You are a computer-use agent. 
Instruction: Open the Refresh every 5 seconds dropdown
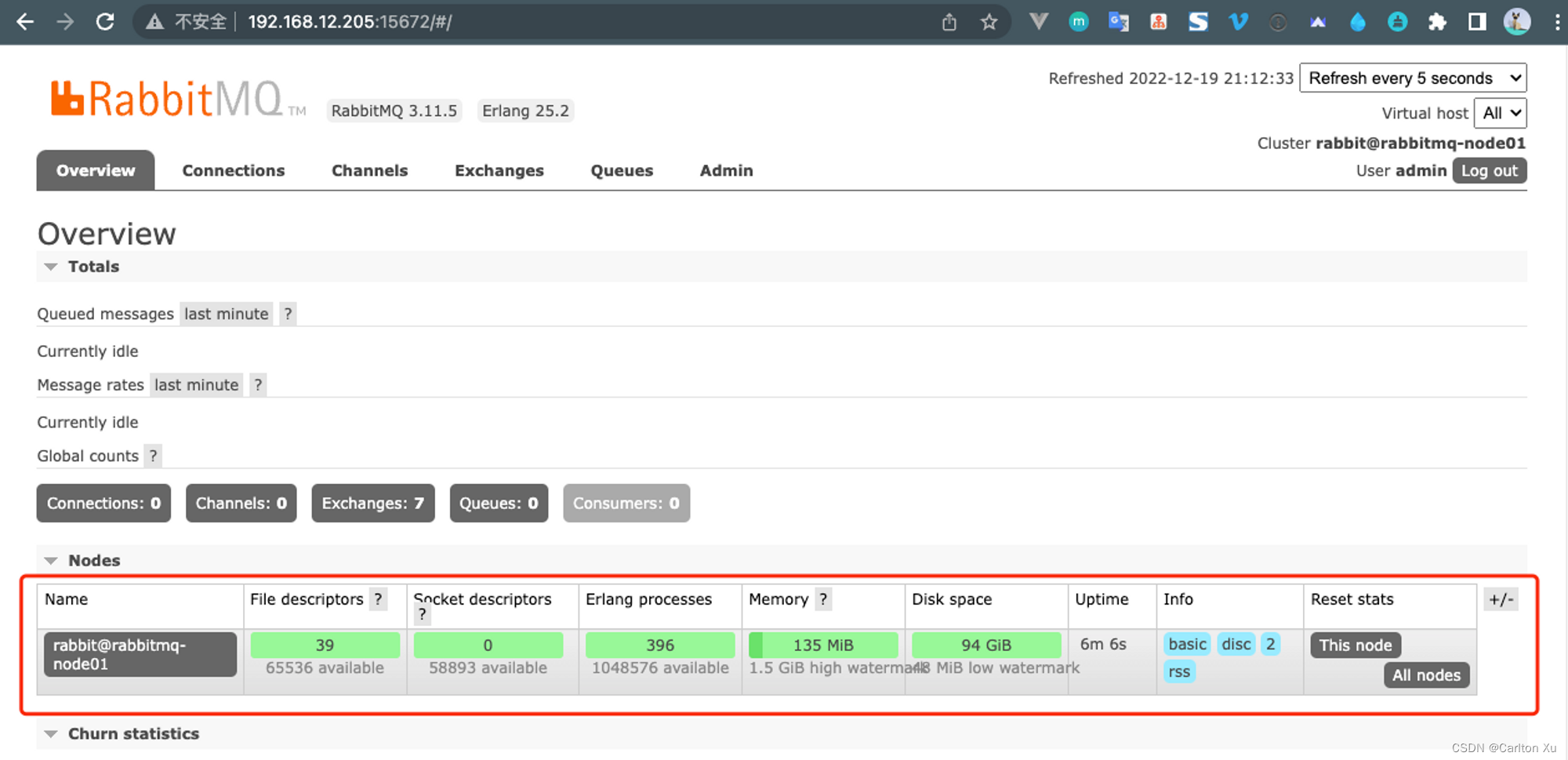(1413, 78)
